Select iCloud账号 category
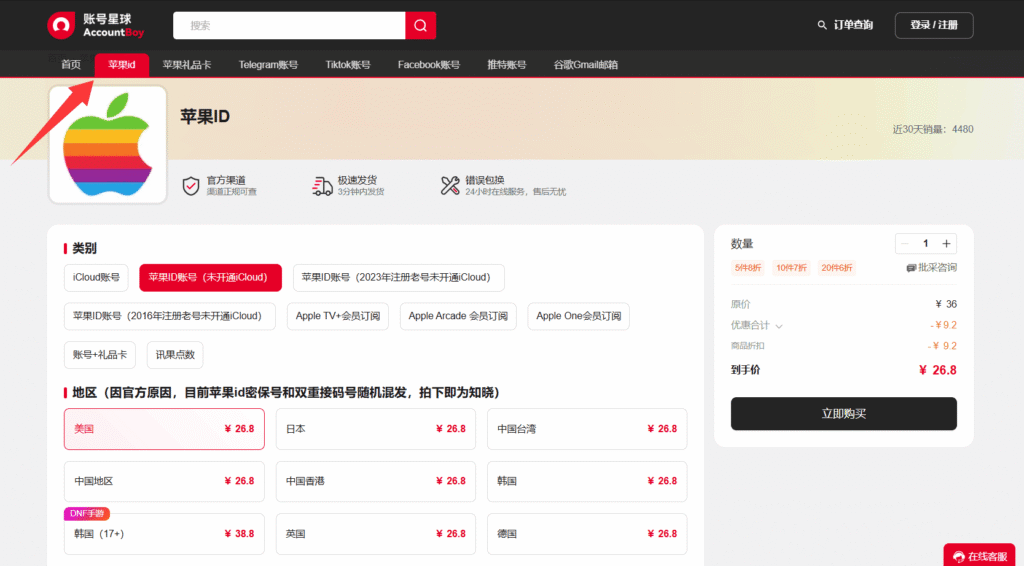Viewport: 1024px width, 566px height. [96, 277]
